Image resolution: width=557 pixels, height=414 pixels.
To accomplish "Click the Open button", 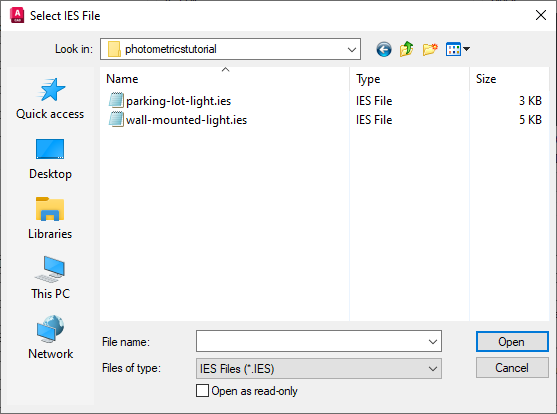I will (512, 342).
